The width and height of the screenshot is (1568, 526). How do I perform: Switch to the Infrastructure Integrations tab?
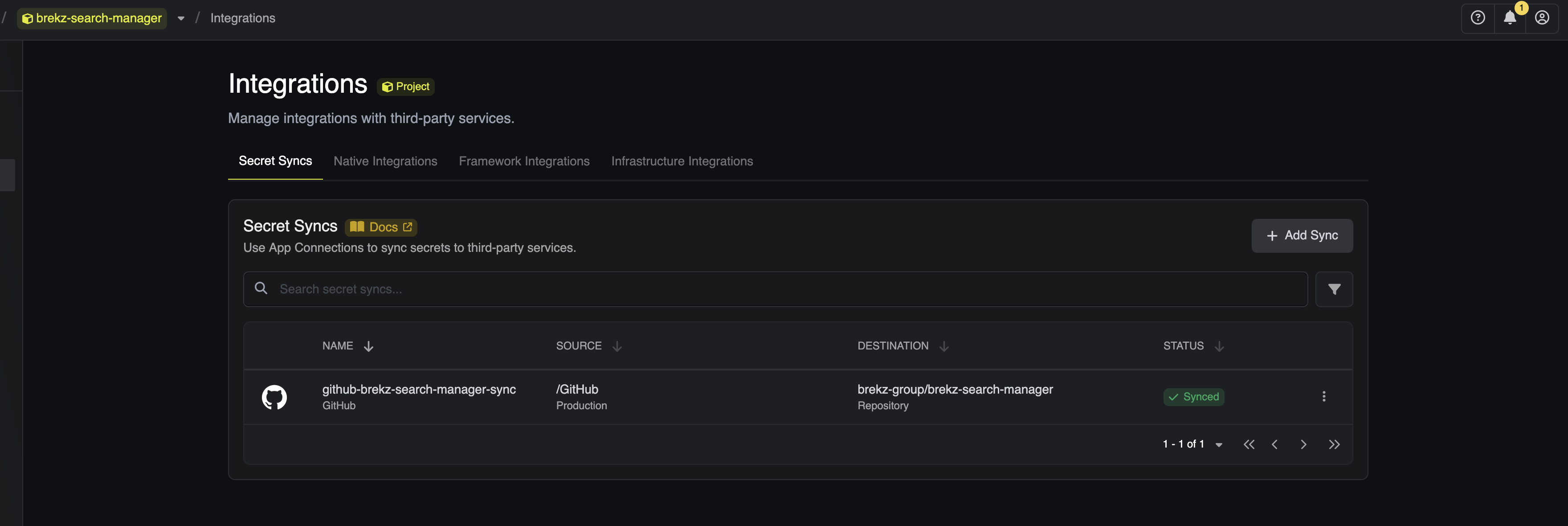point(682,161)
